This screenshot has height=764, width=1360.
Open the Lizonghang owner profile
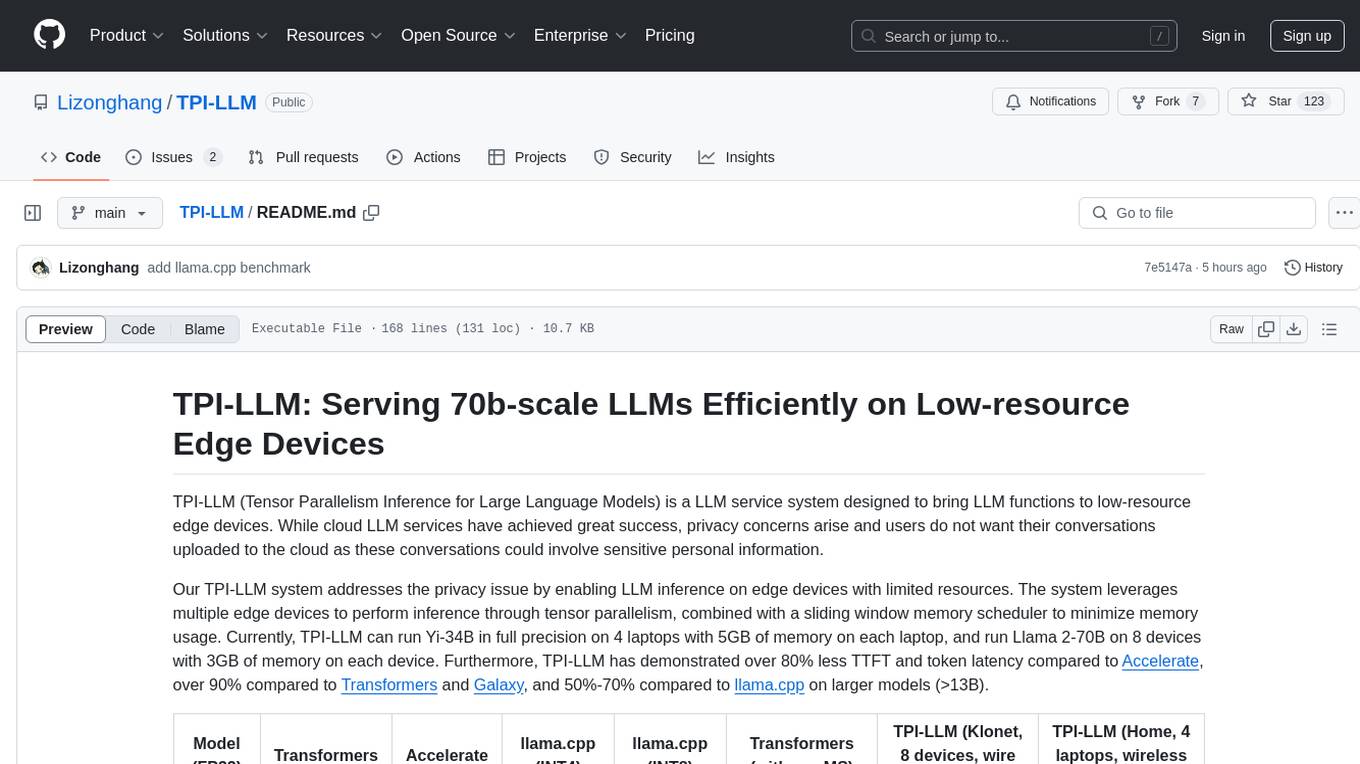(x=109, y=102)
